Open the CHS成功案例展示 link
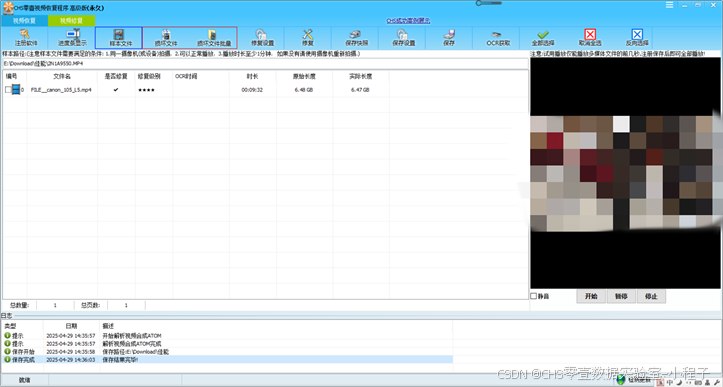 [408, 21]
